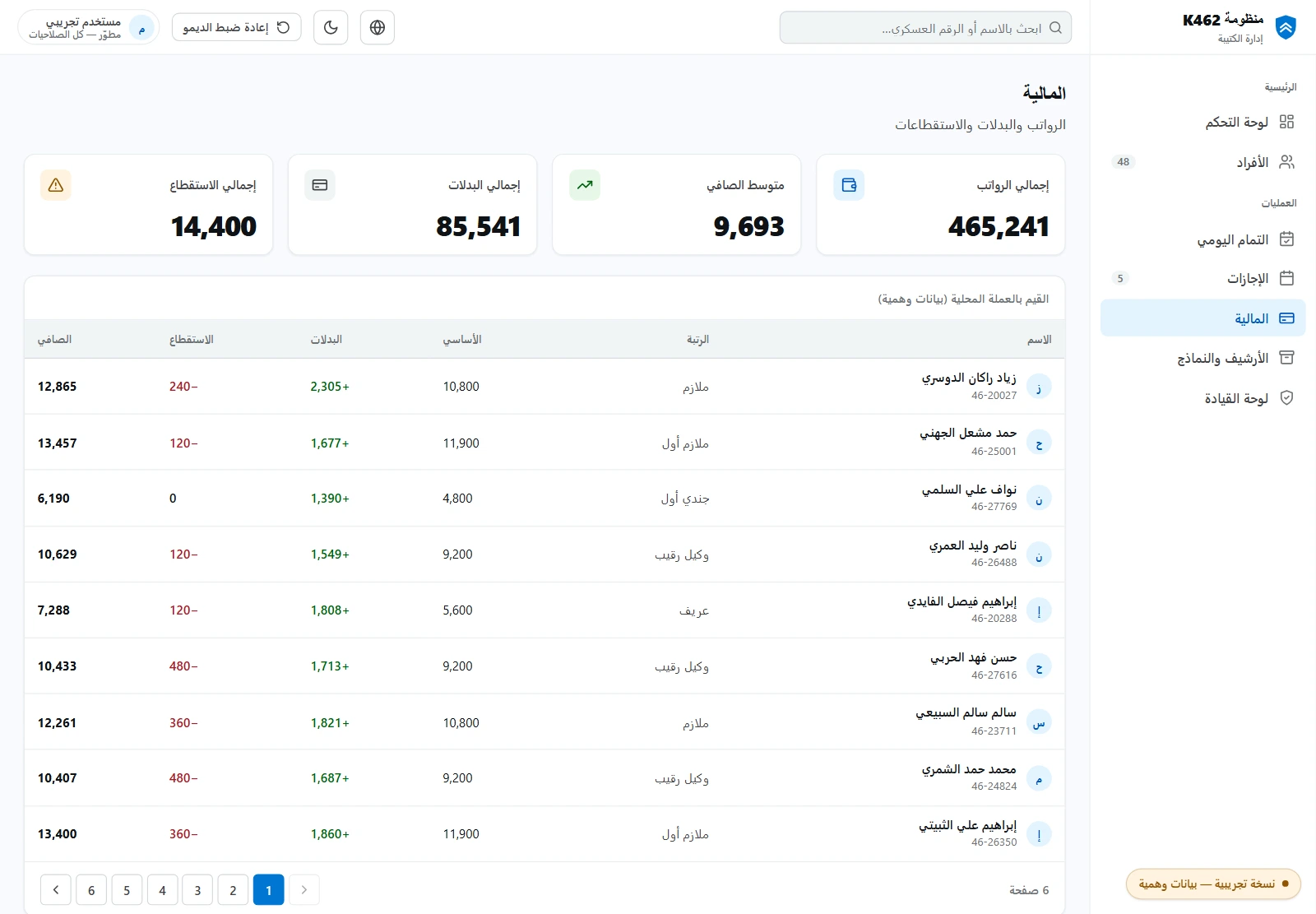Click avatar of نواف علي السلمي

click(1039, 499)
